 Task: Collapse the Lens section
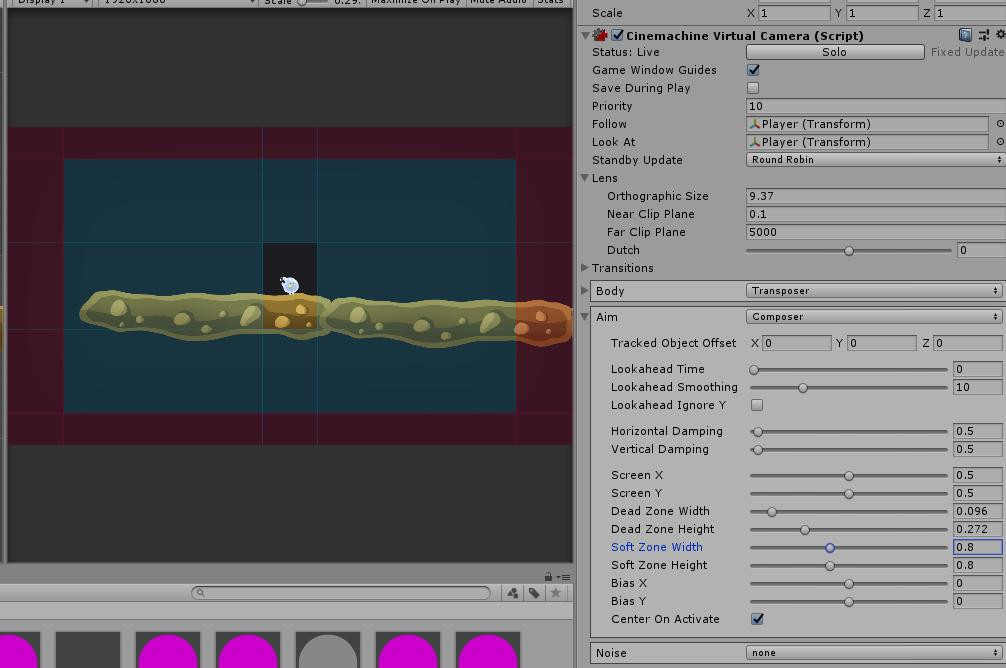tap(585, 178)
